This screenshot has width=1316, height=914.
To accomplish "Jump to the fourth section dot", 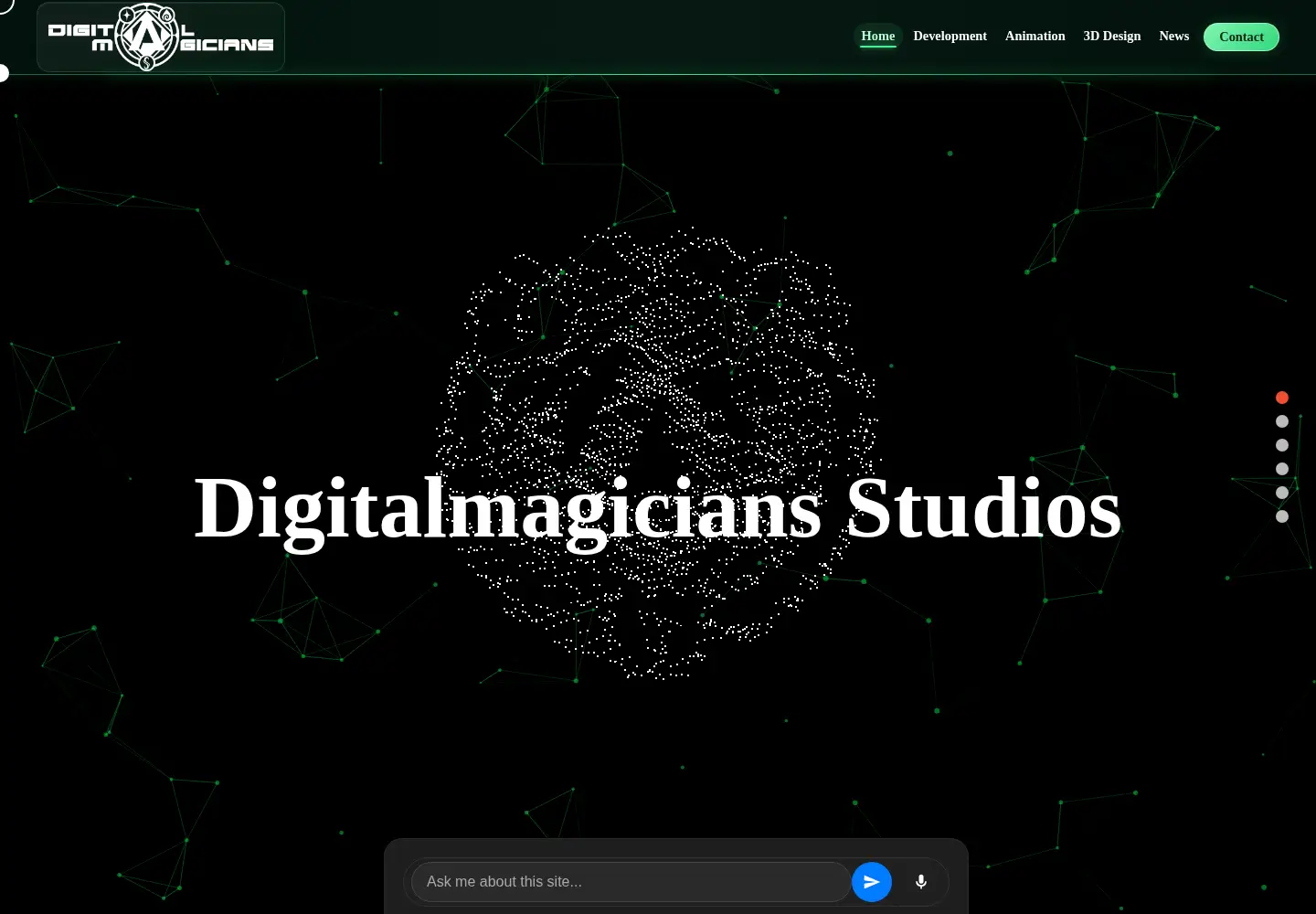I will coord(1282,469).
